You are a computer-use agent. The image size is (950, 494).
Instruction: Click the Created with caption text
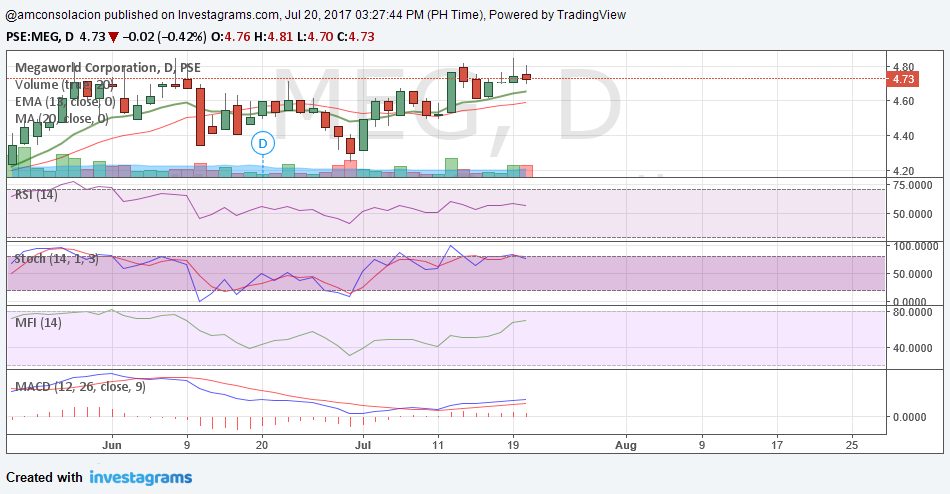(44, 478)
